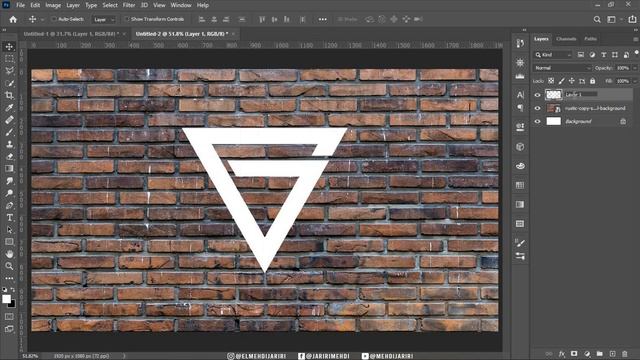
Task: Select the white Background layer thumbnail
Action: click(553, 121)
